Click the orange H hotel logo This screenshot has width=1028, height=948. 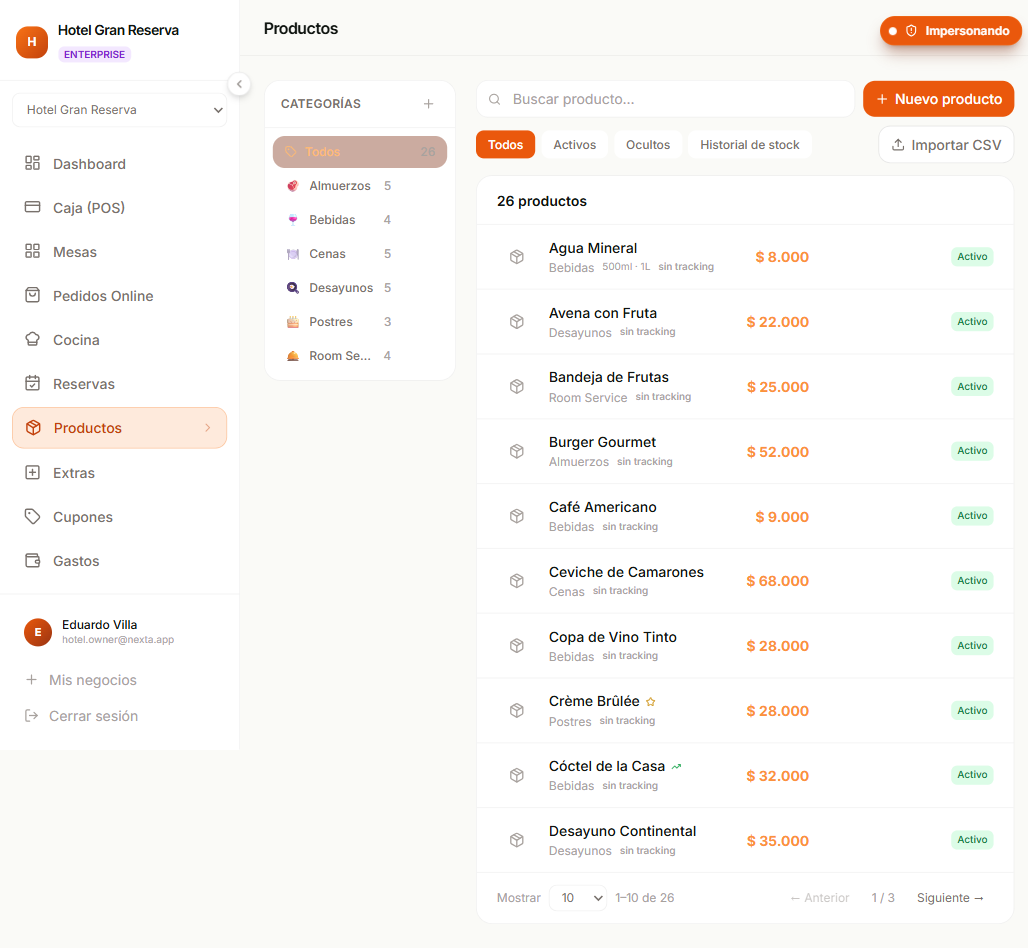coord(31,42)
